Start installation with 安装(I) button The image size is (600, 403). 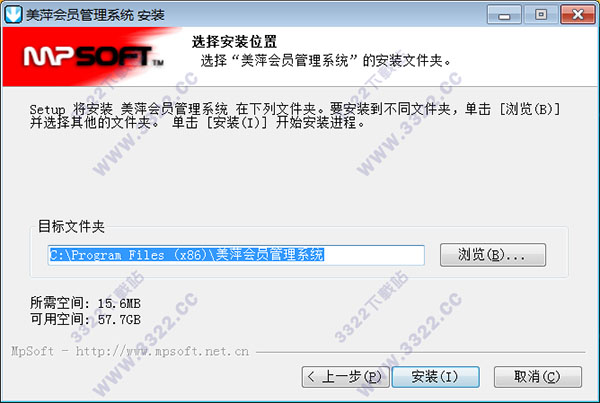(435, 377)
